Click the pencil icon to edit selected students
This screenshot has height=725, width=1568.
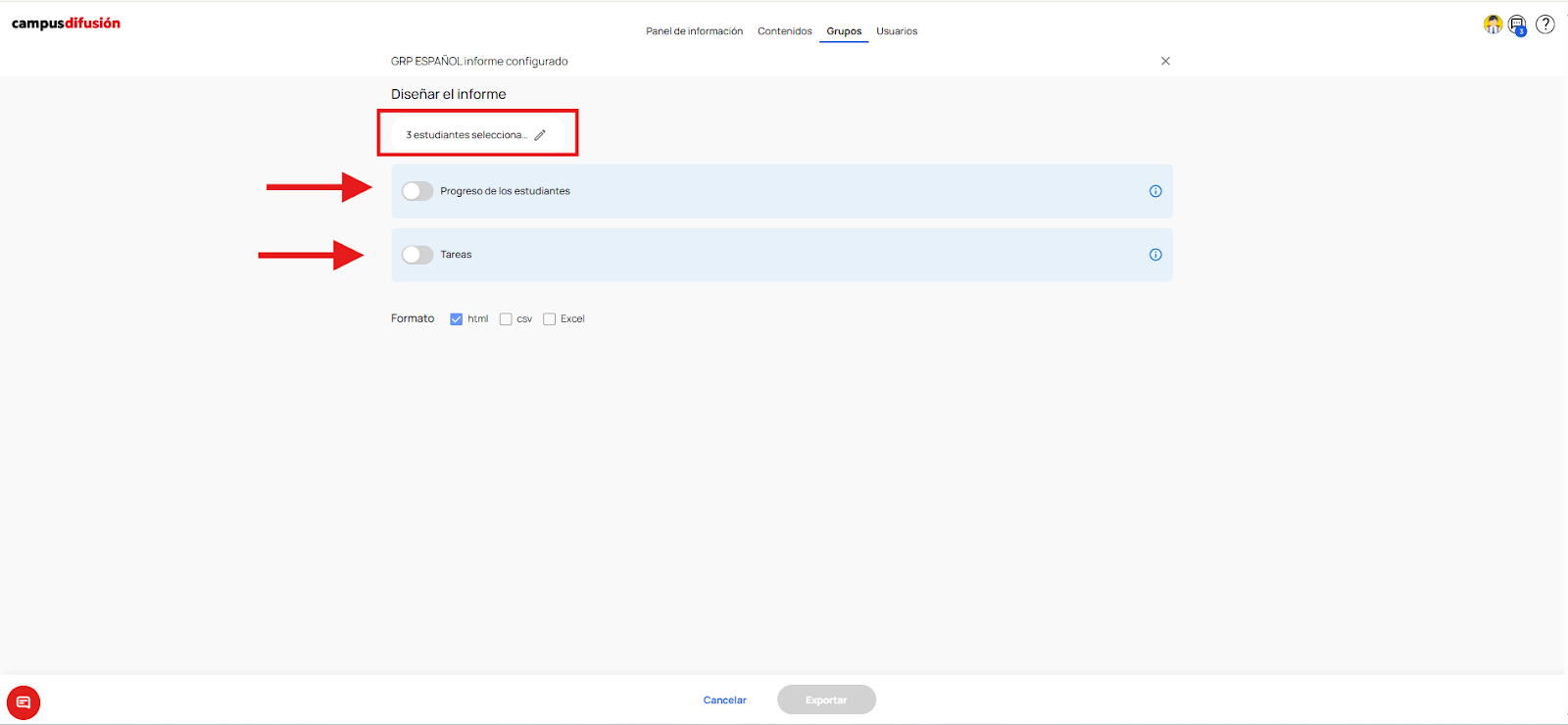540,135
